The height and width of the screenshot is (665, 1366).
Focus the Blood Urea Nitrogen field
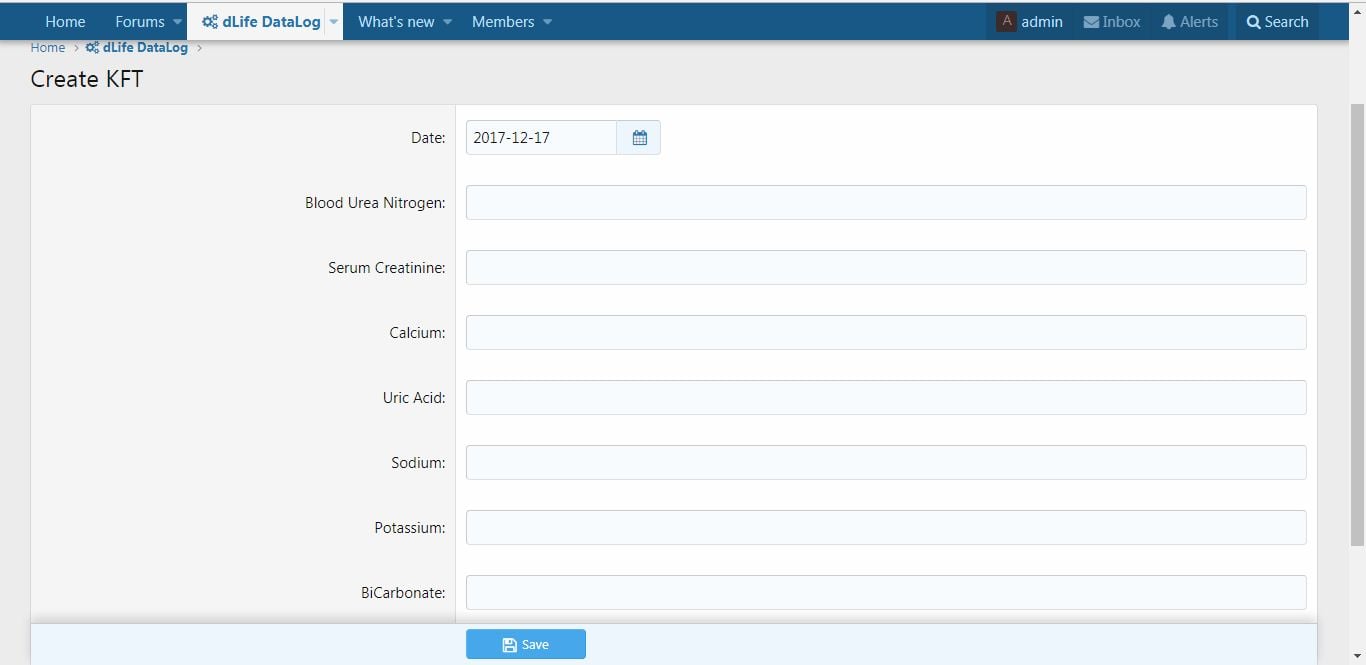(x=886, y=202)
